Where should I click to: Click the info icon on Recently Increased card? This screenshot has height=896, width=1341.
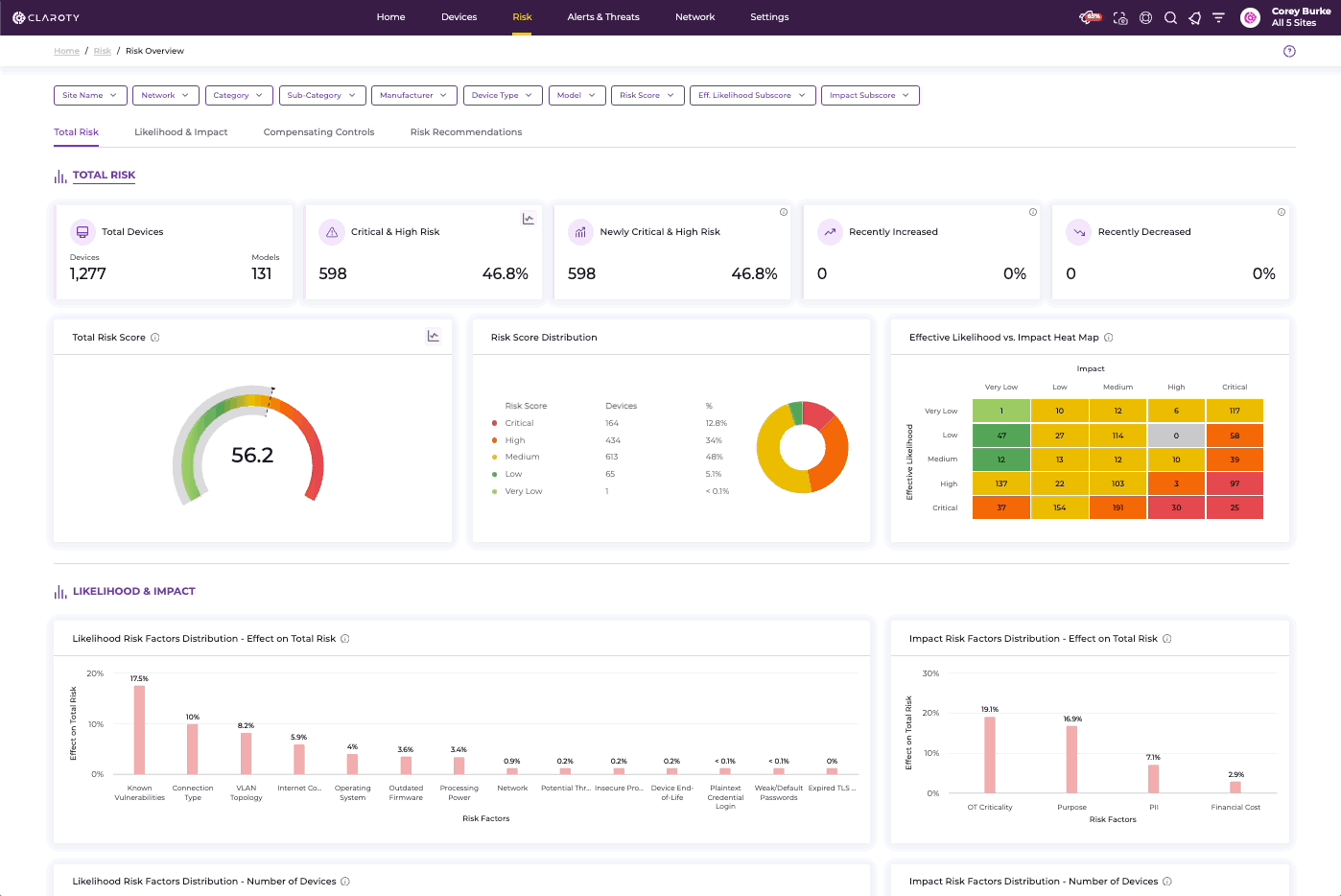(x=1032, y=212)
